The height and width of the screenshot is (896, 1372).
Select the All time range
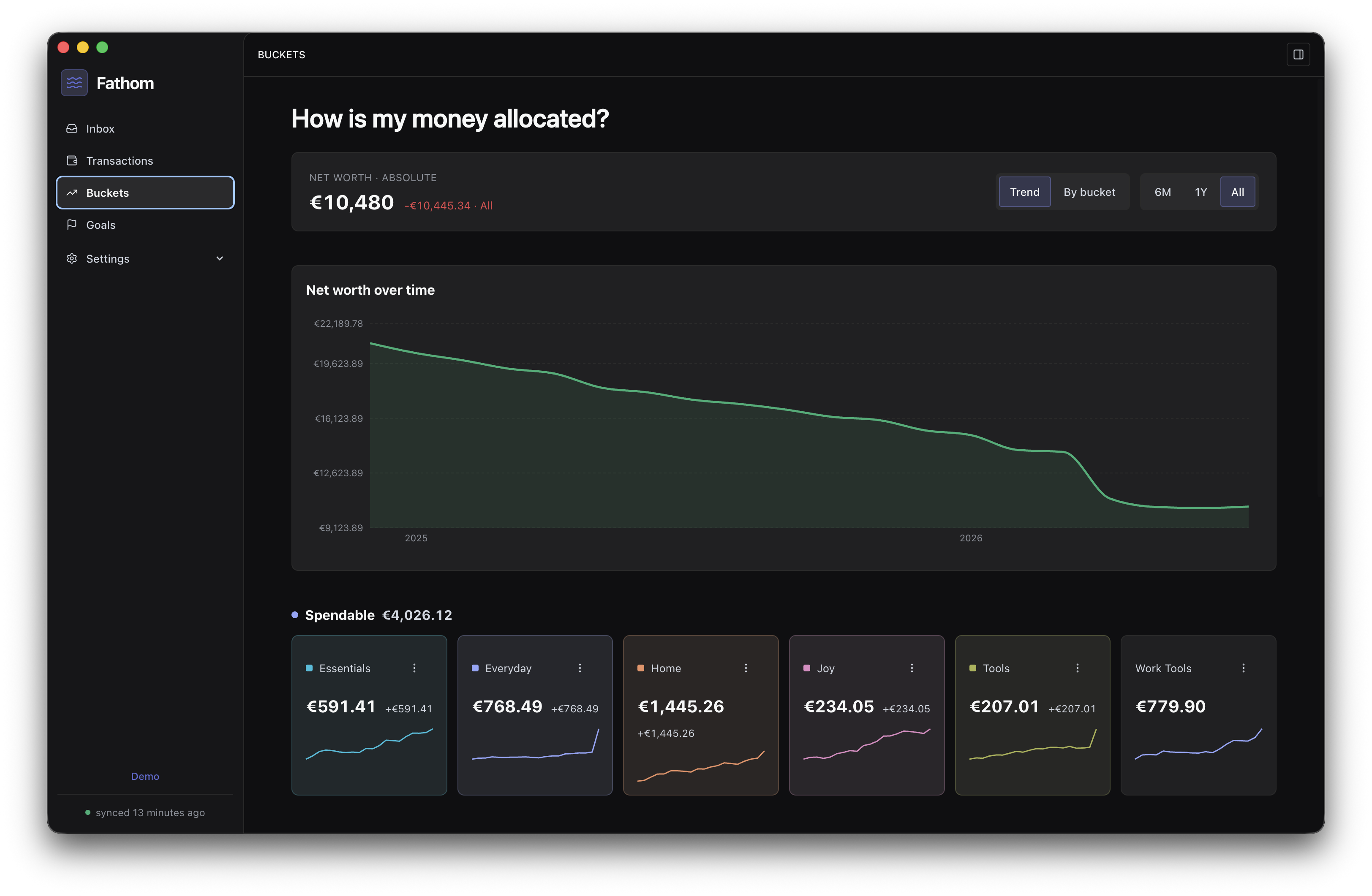pos(1237,192)
